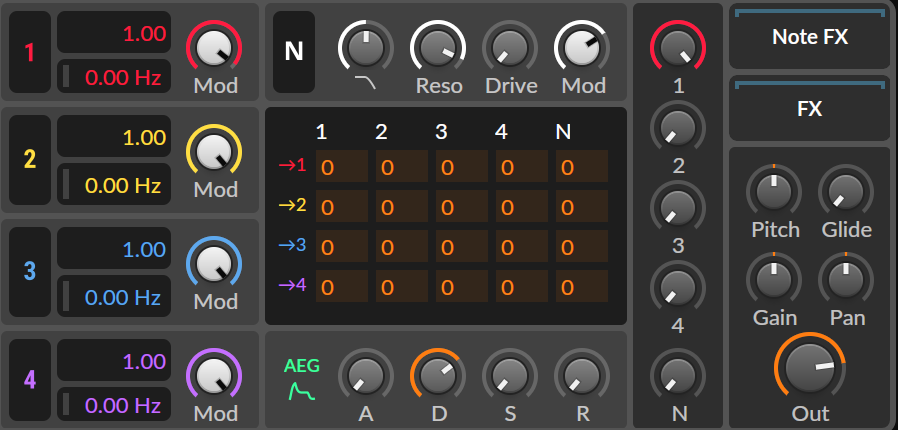Click operator 2 ratio value 1.00
Screen dimensions: 898x430
point(114,137)
